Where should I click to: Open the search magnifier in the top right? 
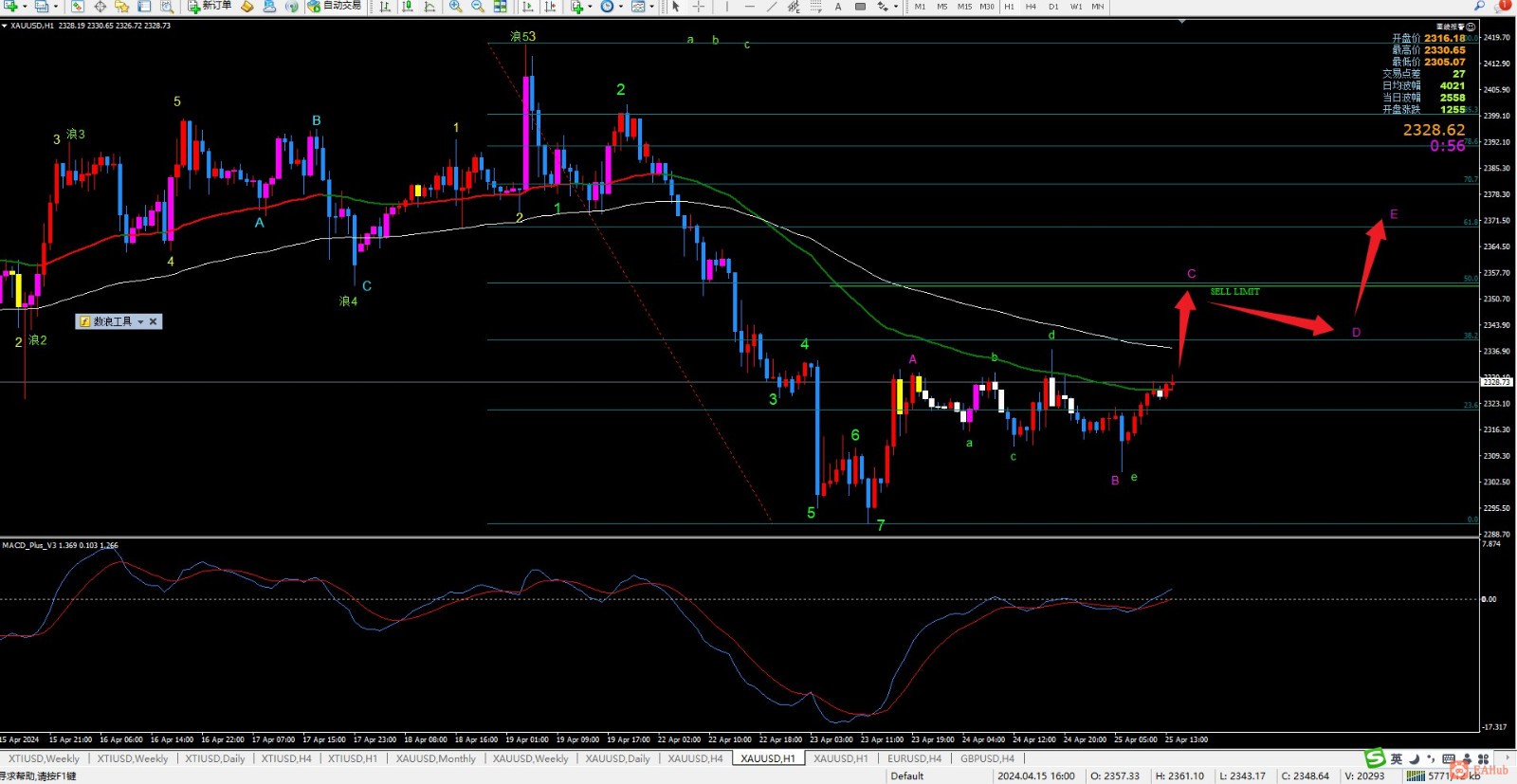(1479, 7)
